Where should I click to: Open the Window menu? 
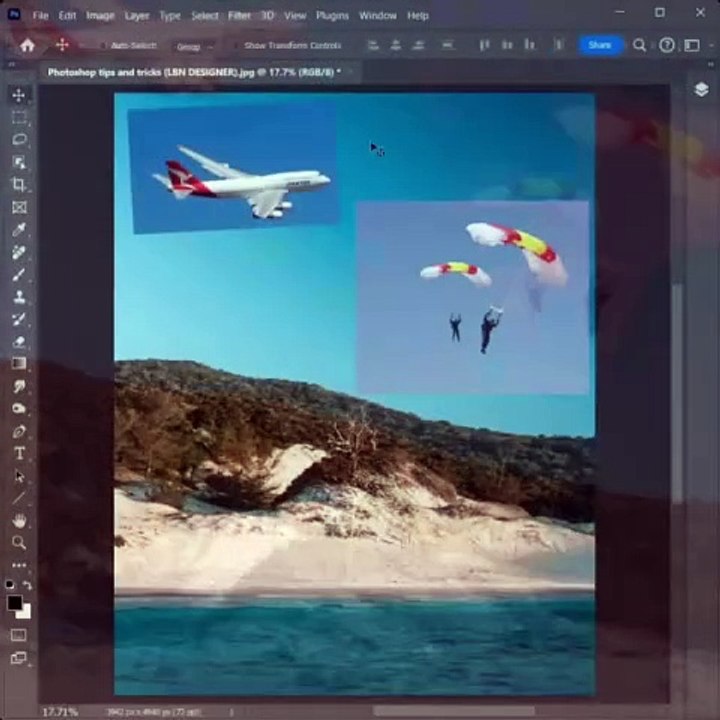pos(377,16)
